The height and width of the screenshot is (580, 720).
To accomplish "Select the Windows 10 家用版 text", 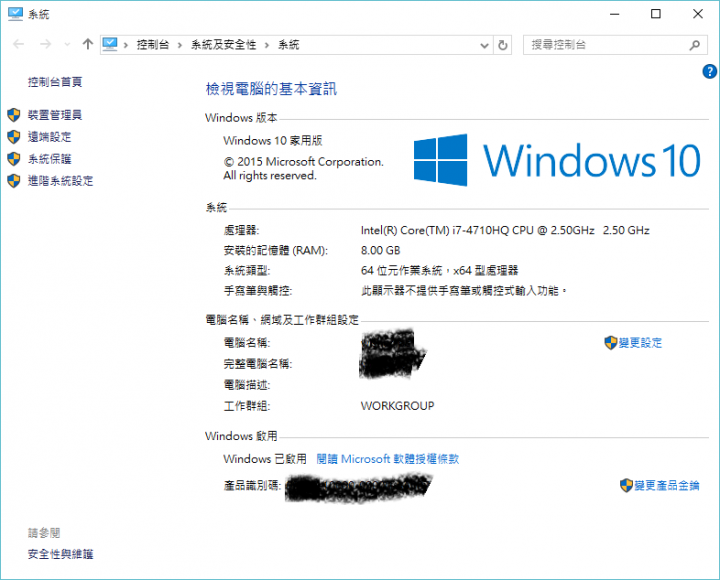I will [273, 141].
